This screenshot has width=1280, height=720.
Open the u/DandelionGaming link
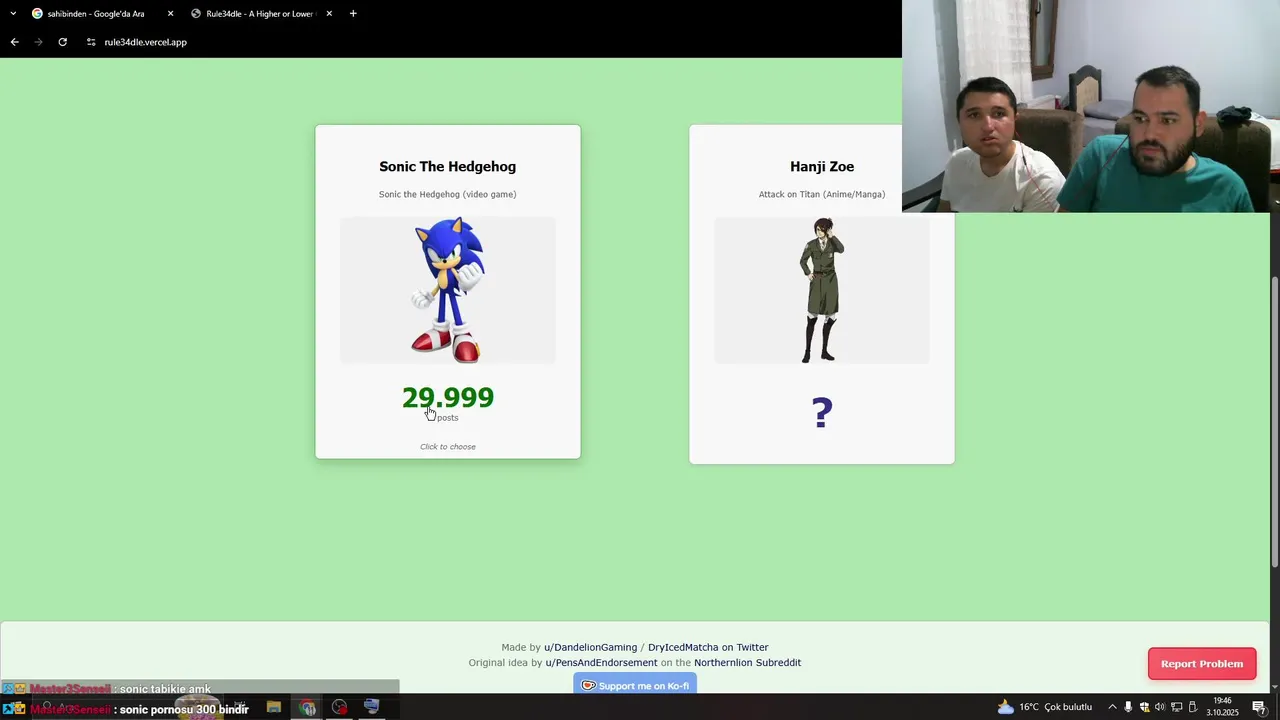(x=590, y=647)
